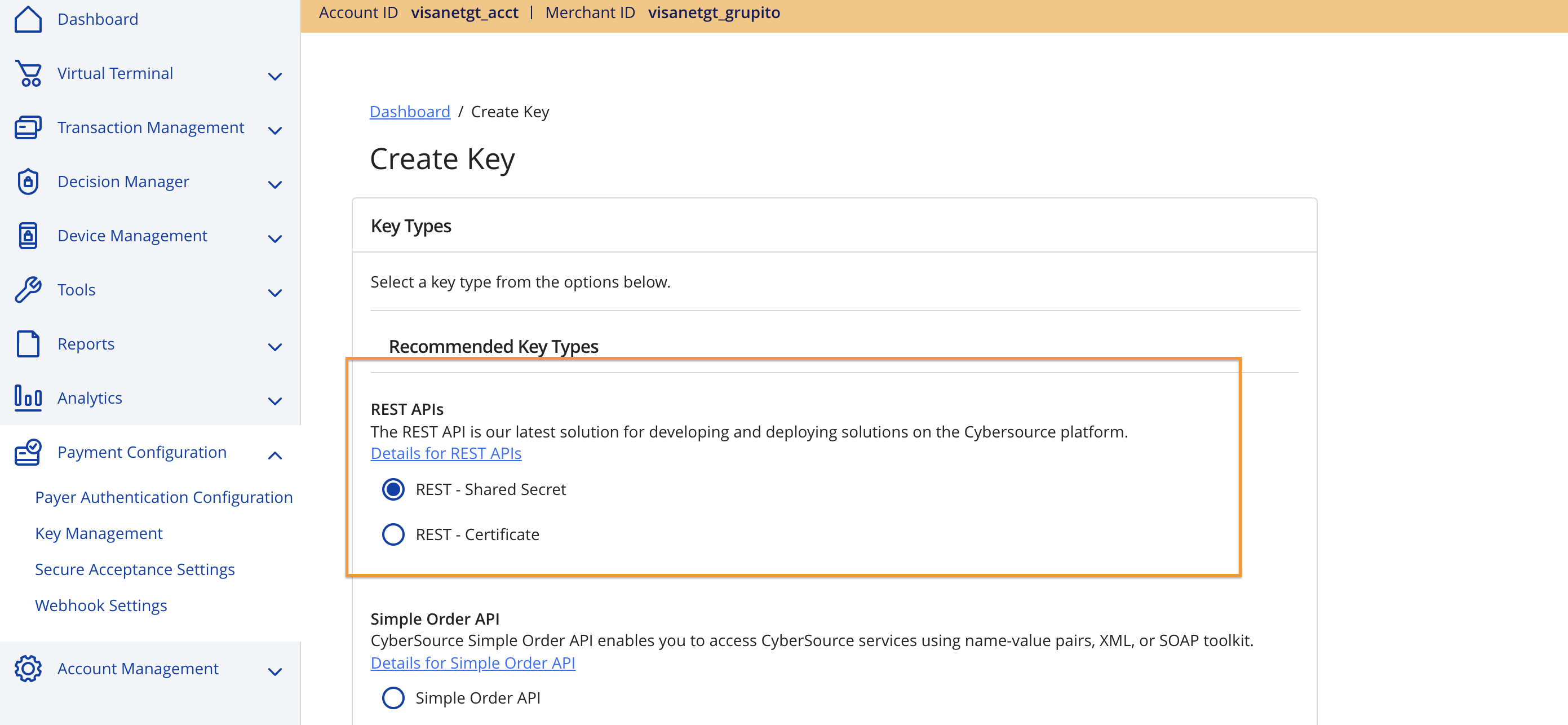Open Webhook Settings submenu item
The height and width of the screenshot is (725, 1568).
pyautogui.click(x=101, y=605)
